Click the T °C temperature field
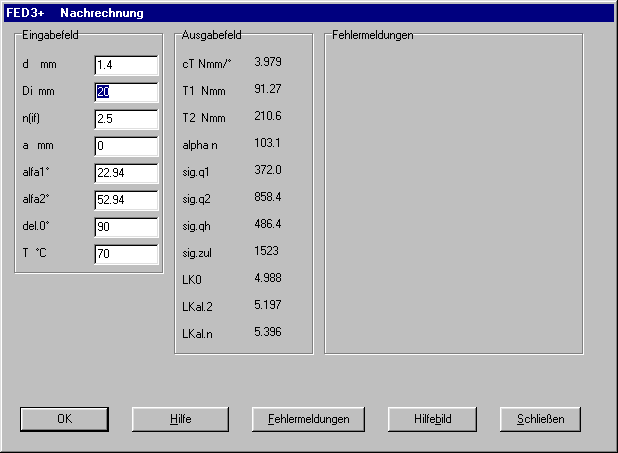Viewport: 618px width, 453px height. [127, 254]
